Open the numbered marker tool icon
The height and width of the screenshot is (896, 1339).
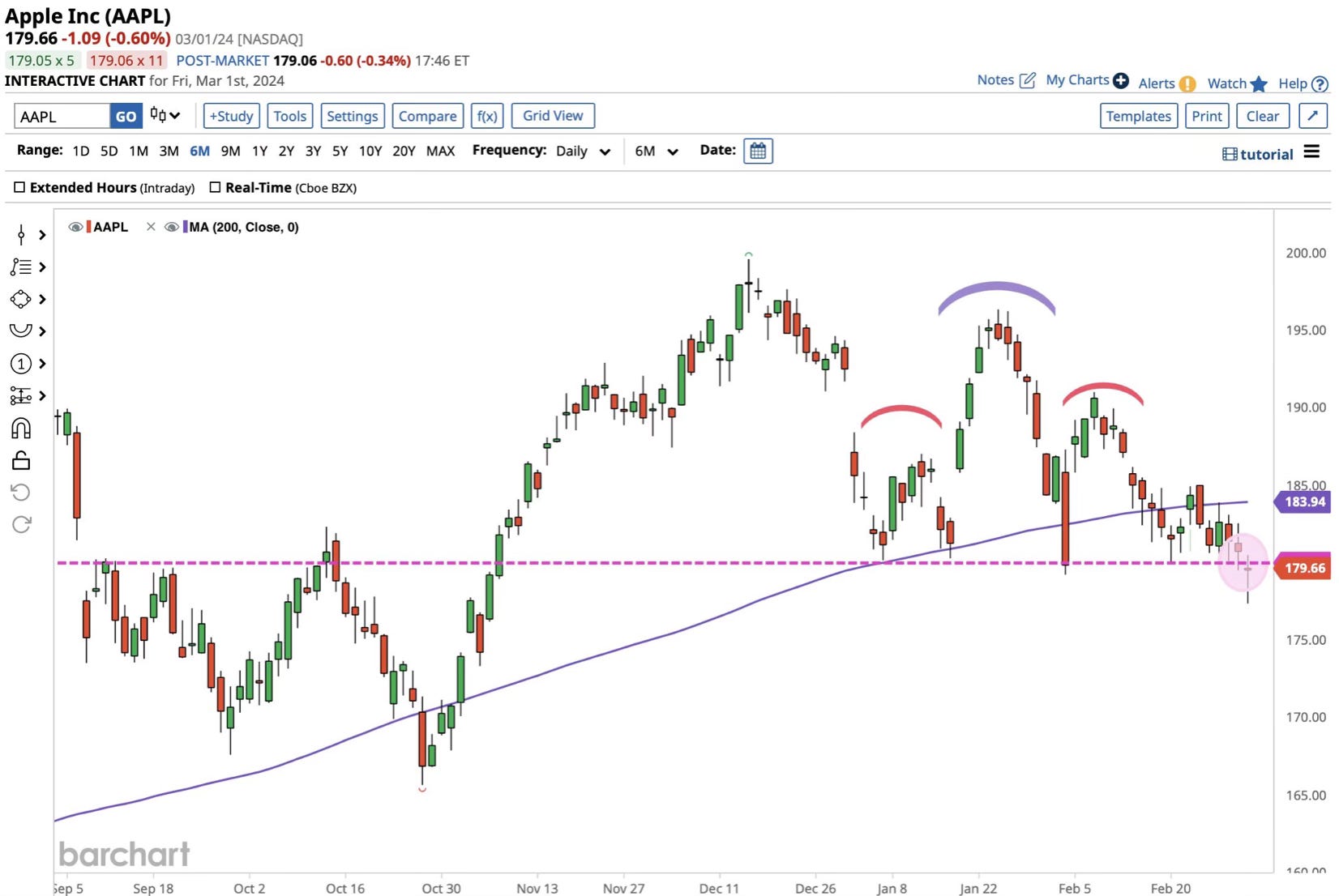coord(21,364)
